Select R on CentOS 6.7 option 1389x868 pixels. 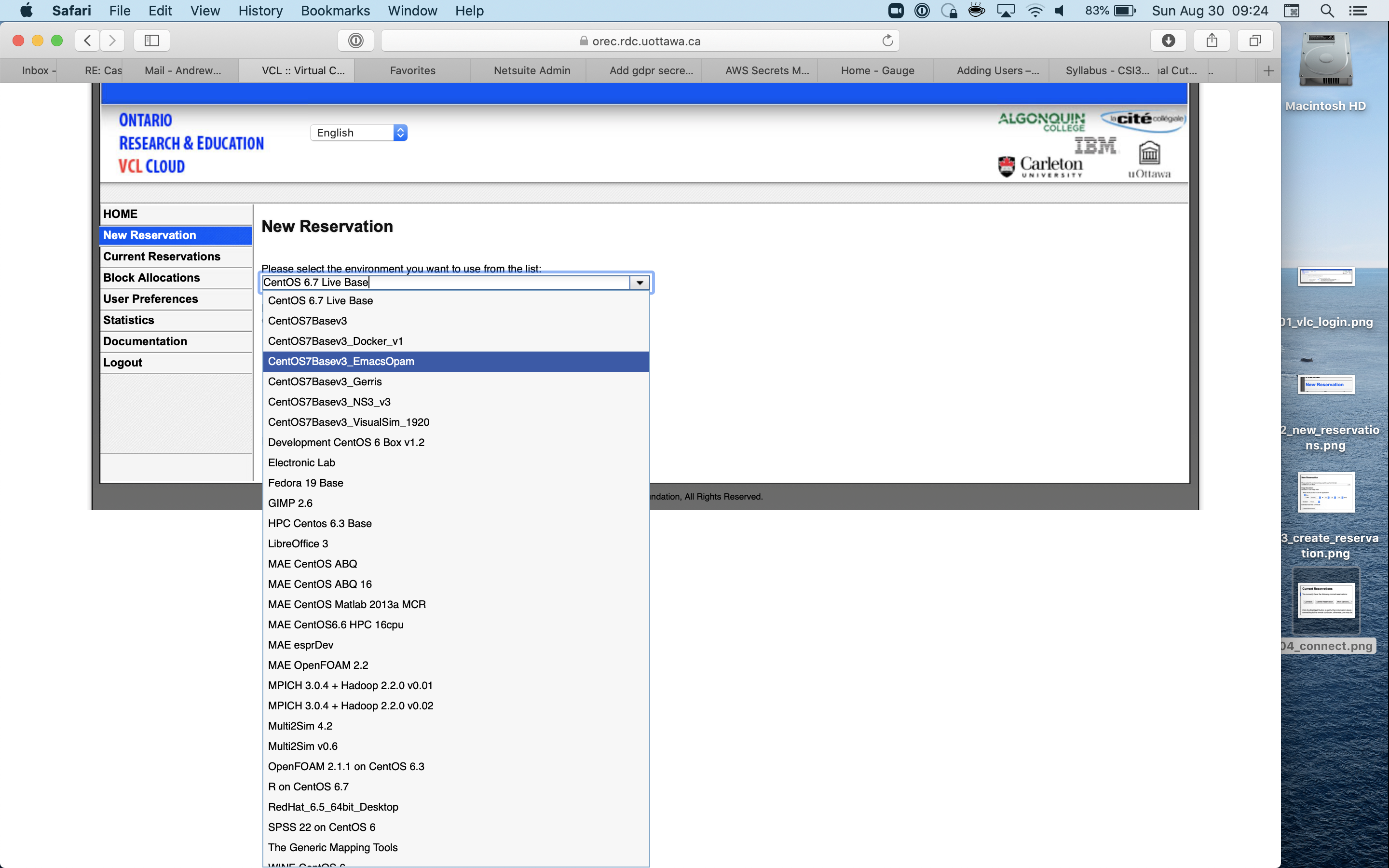tap(456, 787)
